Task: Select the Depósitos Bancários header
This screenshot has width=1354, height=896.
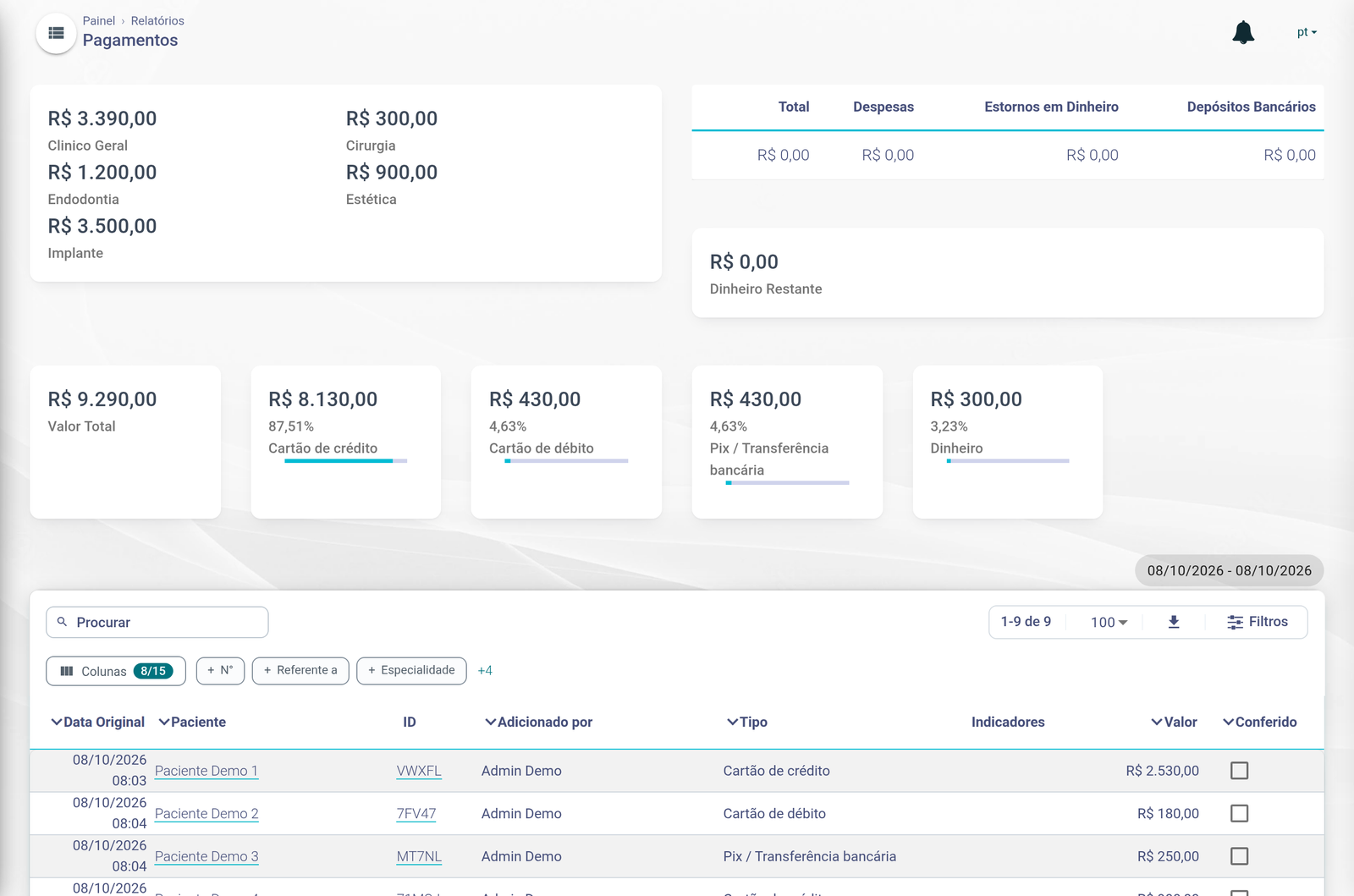Action: click(x=1251, y=107)
